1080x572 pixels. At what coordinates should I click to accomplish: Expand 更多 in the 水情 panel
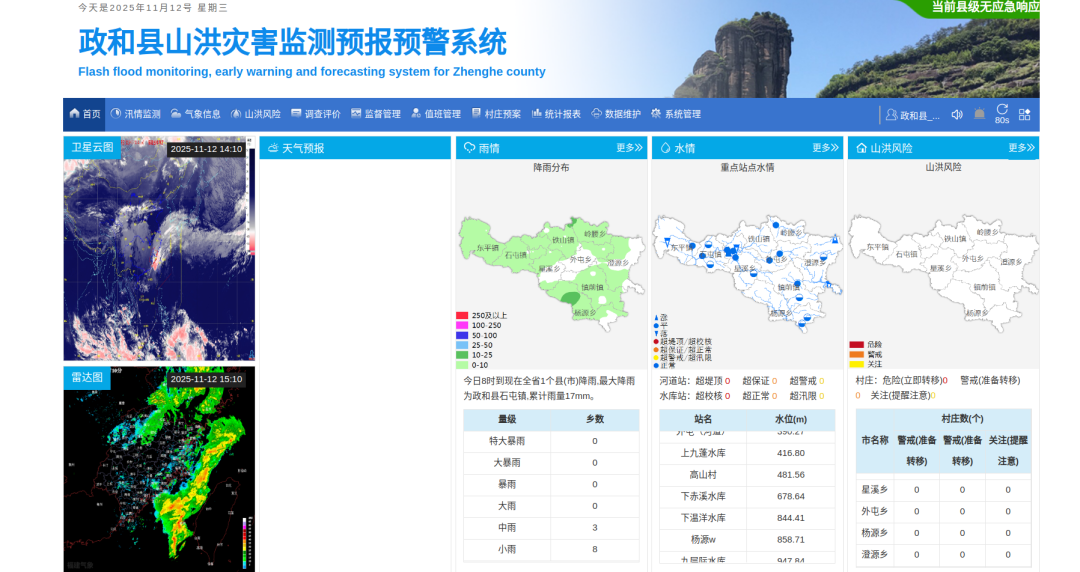[x=825, y=148]
